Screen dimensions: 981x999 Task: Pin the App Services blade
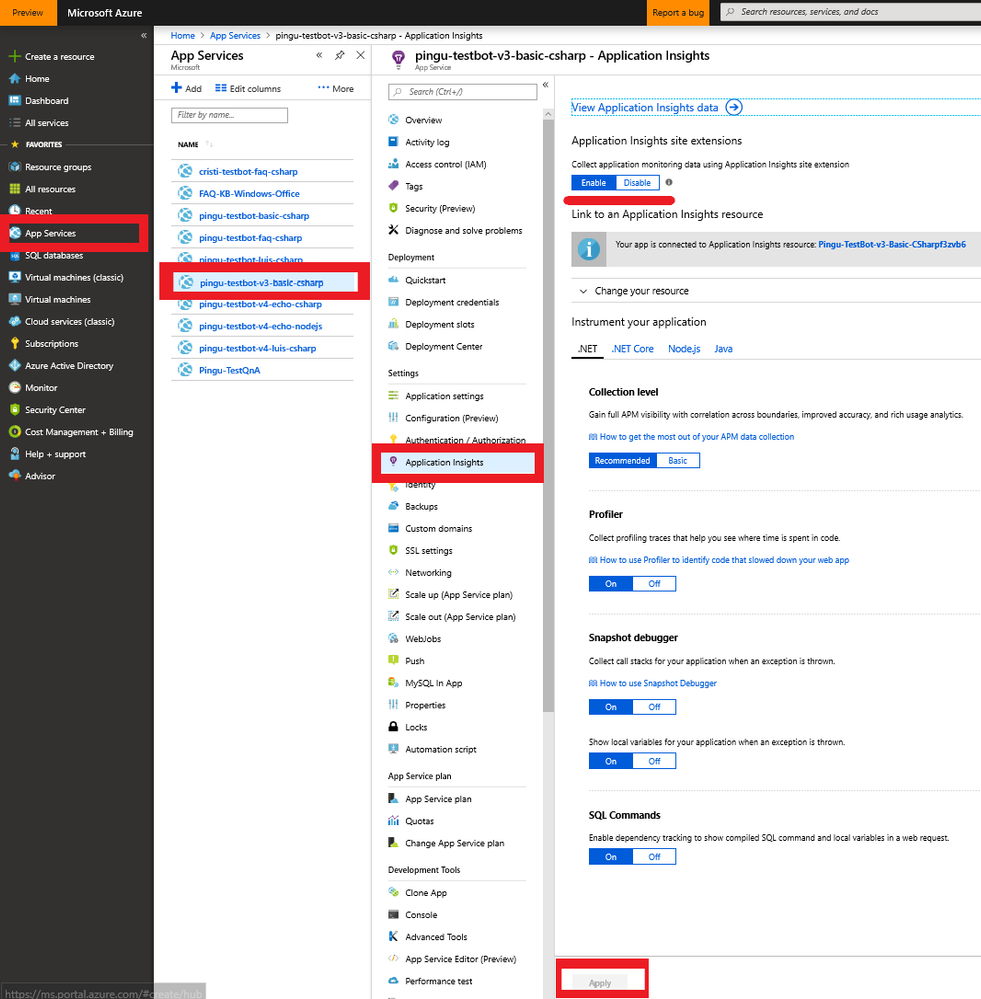coord(340,55)
